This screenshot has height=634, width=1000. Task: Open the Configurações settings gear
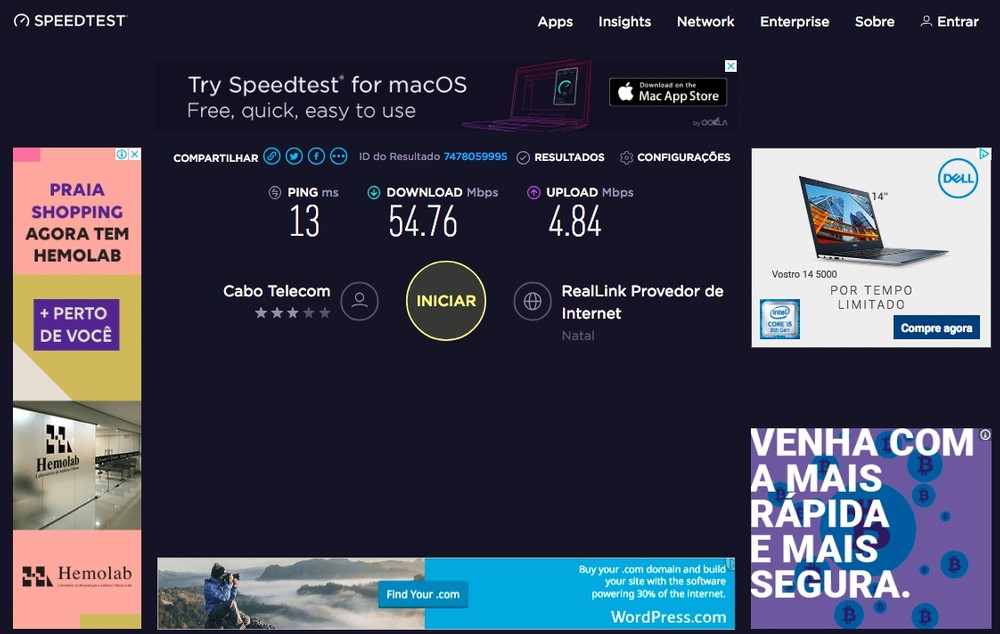tap(675, 157)
